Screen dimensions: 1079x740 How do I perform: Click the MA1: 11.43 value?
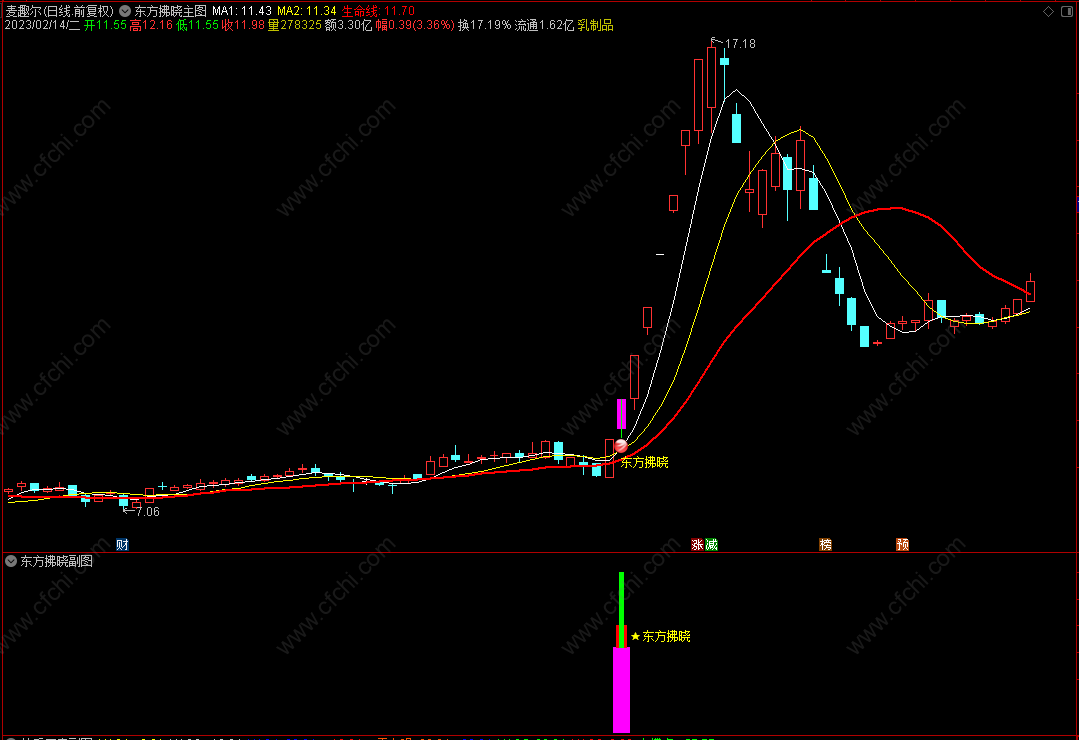point(242,11)
